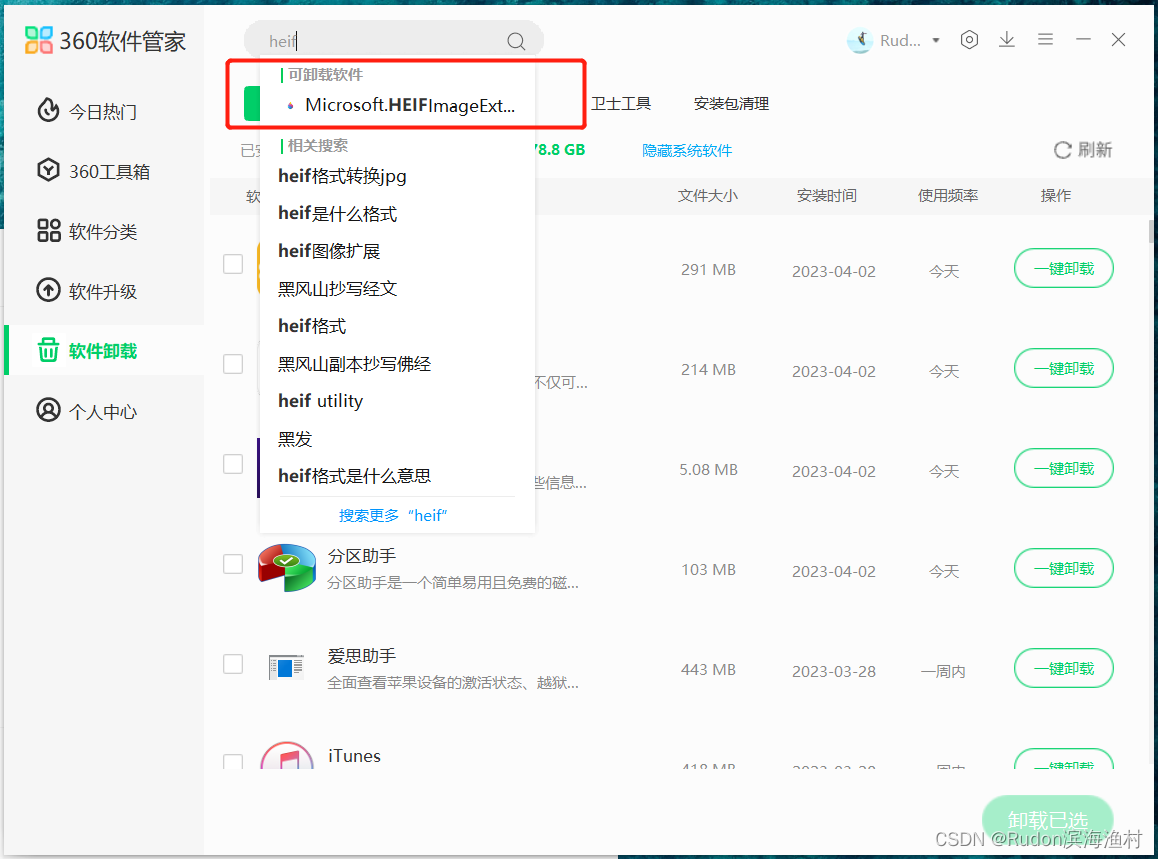Image resolution: width=1158 pixels, height=859 pixels.
Task: Choose the suggestion reading only heif格式
Action: 312,326
